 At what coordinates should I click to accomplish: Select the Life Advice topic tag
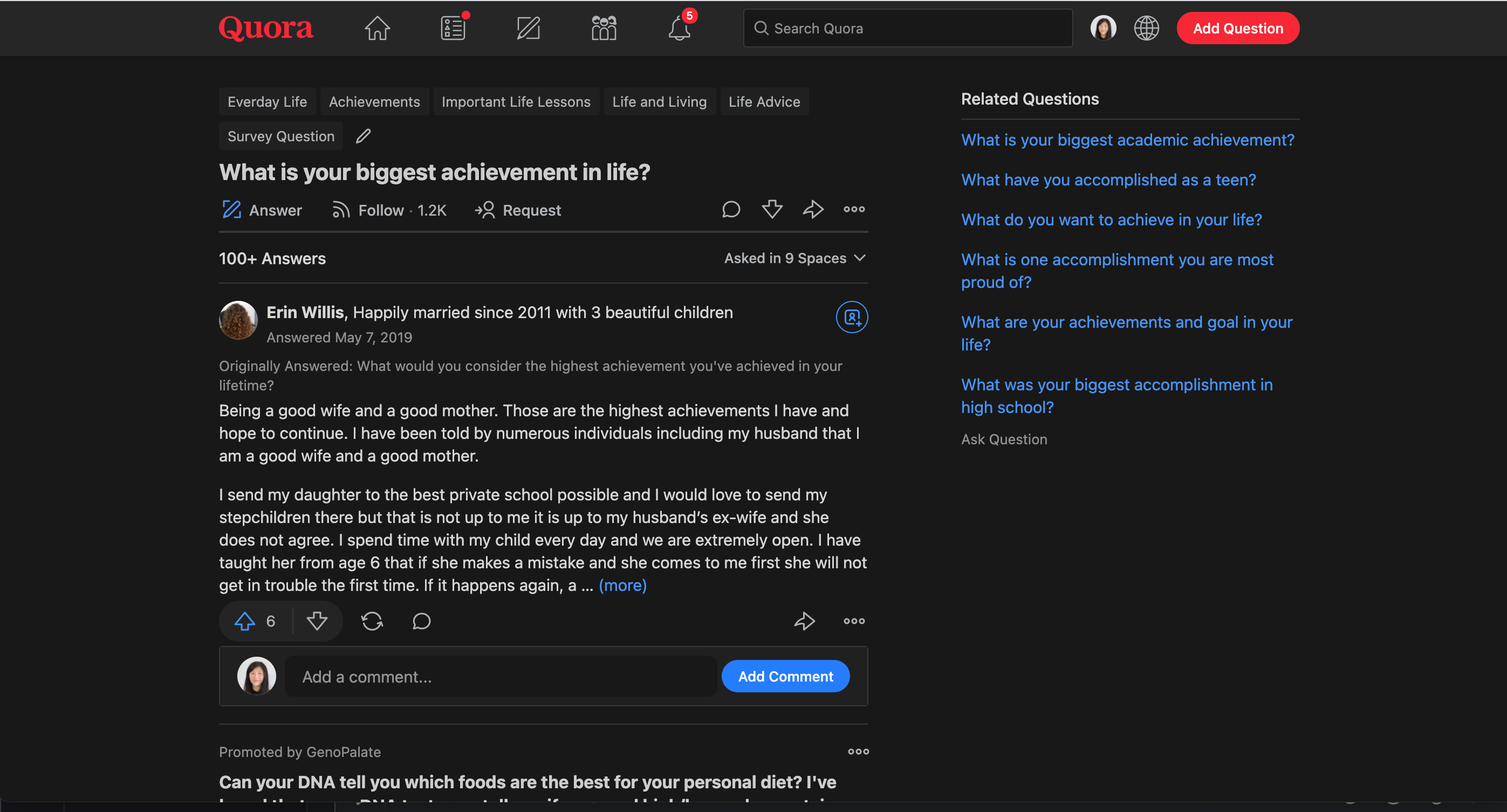coord(763,102)
